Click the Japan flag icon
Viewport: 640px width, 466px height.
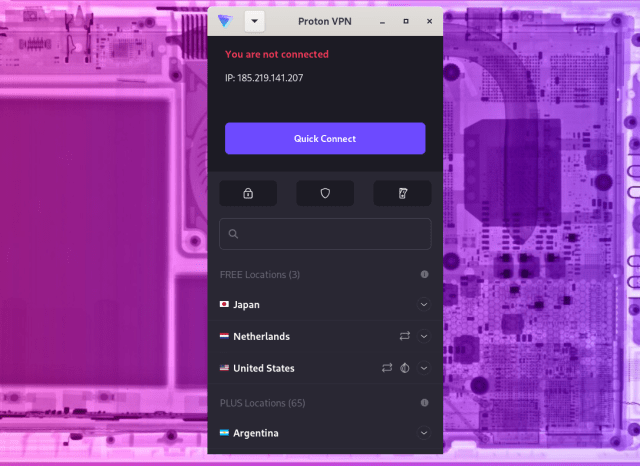click(x=224, y=304)
